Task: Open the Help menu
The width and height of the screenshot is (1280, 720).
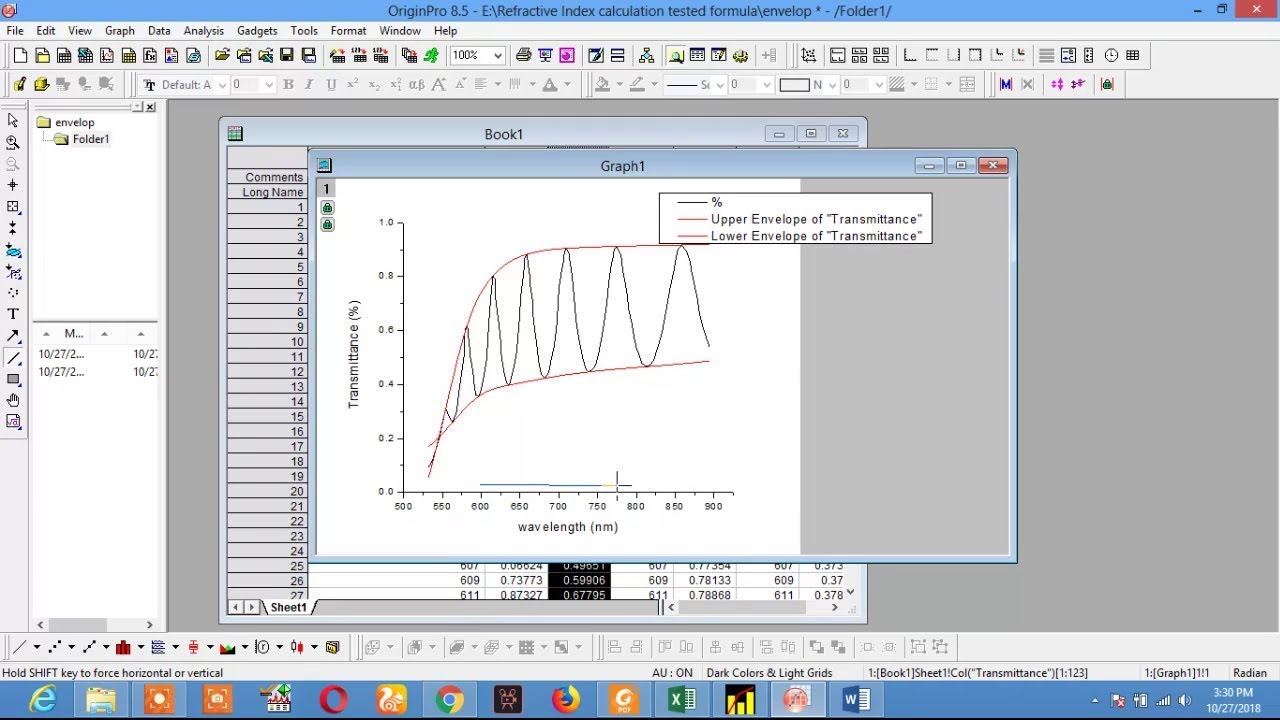Action: pyautogui.click(x=445, y=31)
